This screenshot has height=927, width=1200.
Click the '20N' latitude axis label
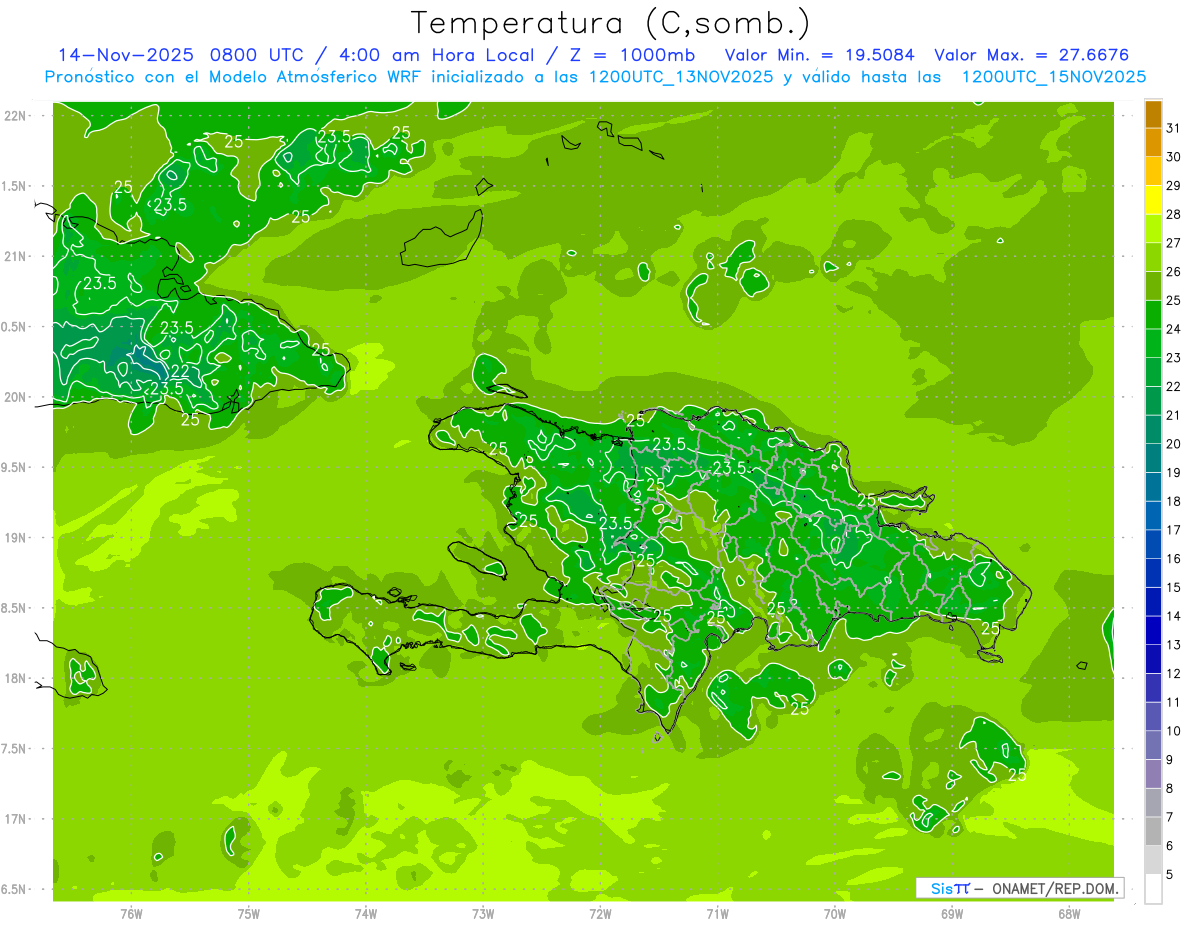pyautogui.click(x=16, y=398)
